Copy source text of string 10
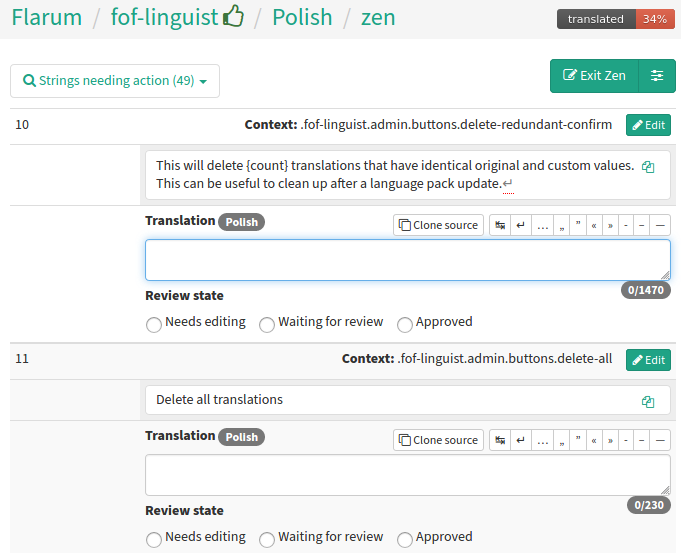 click(x=648, y=167)
